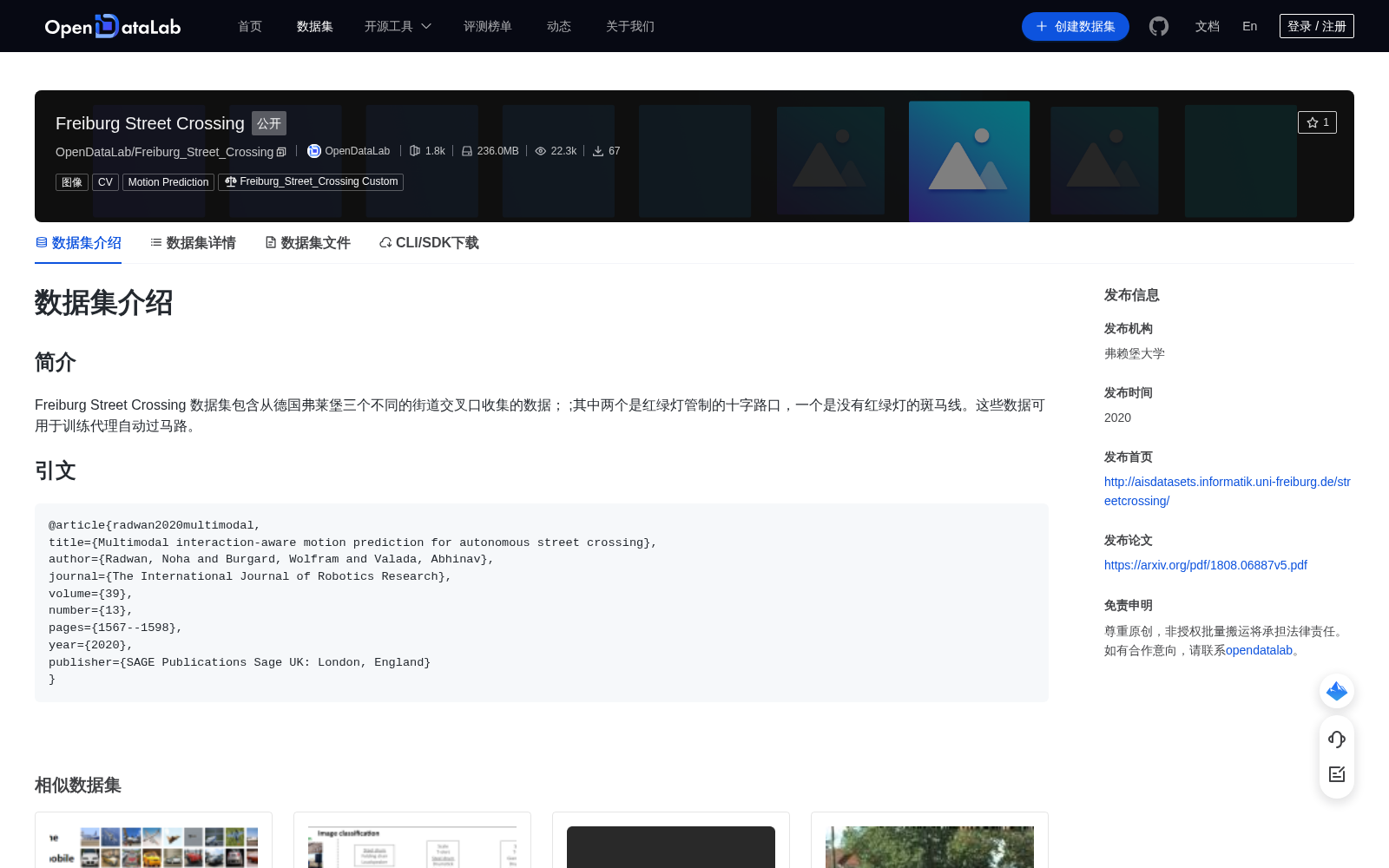Screen dimensions: 1389x868
Task: Open the blue floating assistant icon
Action: coord(1337,691)
